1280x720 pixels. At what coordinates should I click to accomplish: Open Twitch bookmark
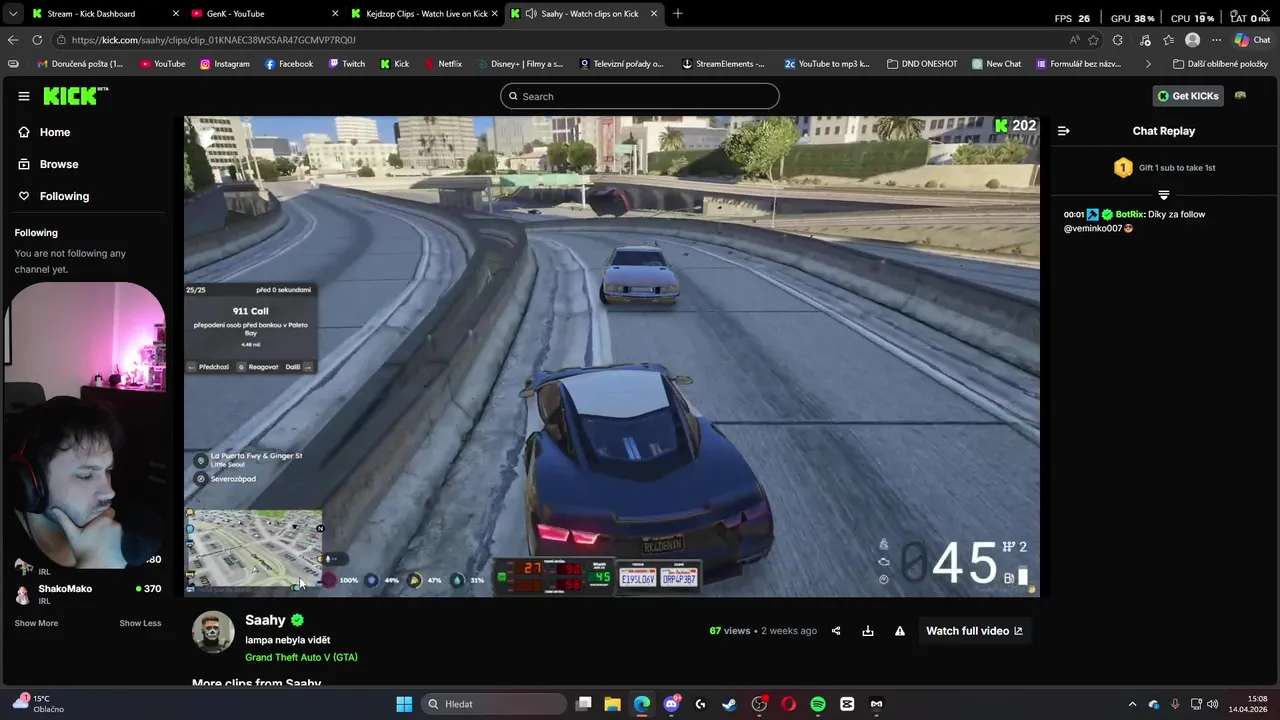pyautogui.click(x=347, y=64)
